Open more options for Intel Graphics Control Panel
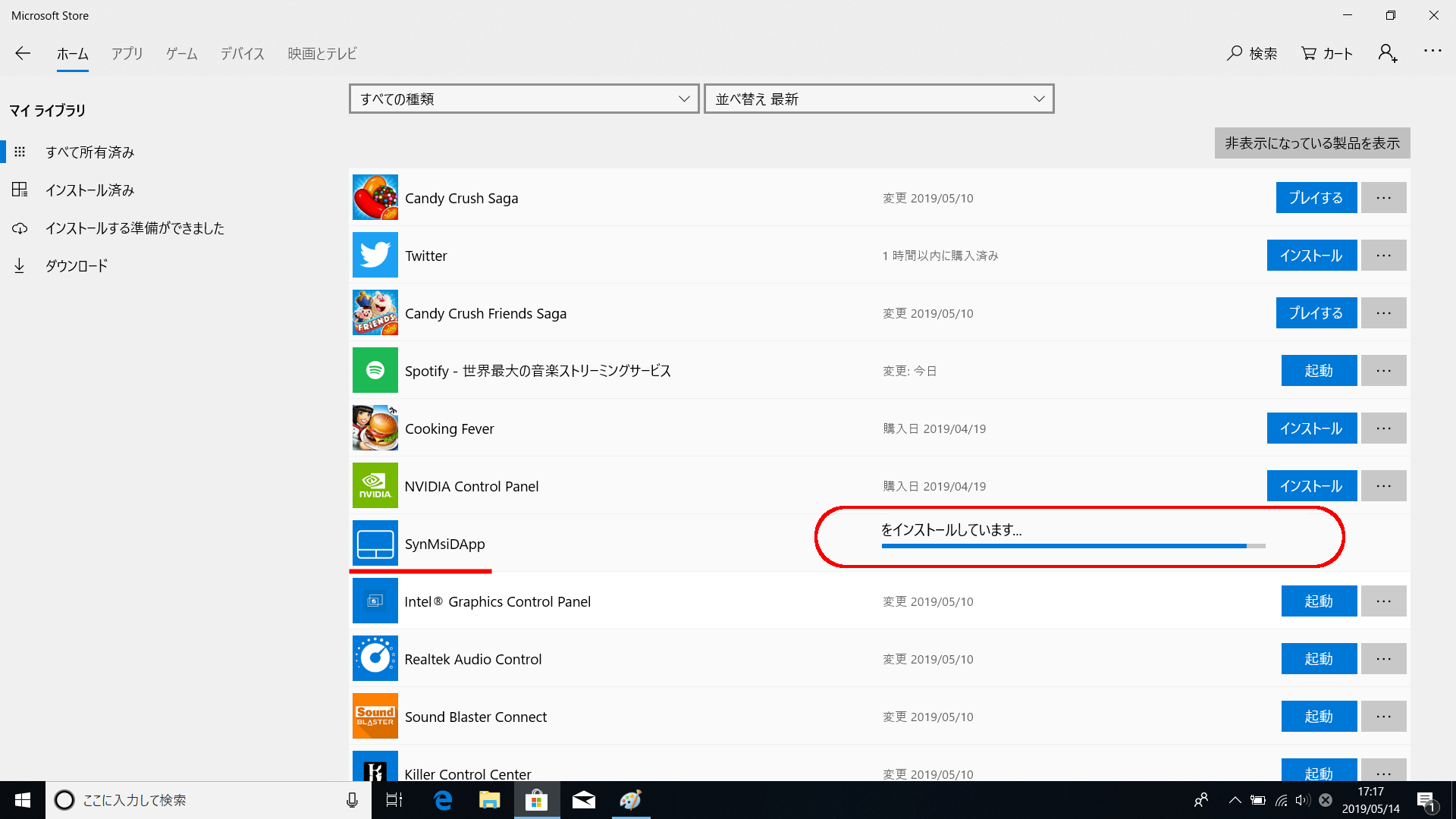The width and height of the screenshot is (1456, 819). [x=1384, y=601]
